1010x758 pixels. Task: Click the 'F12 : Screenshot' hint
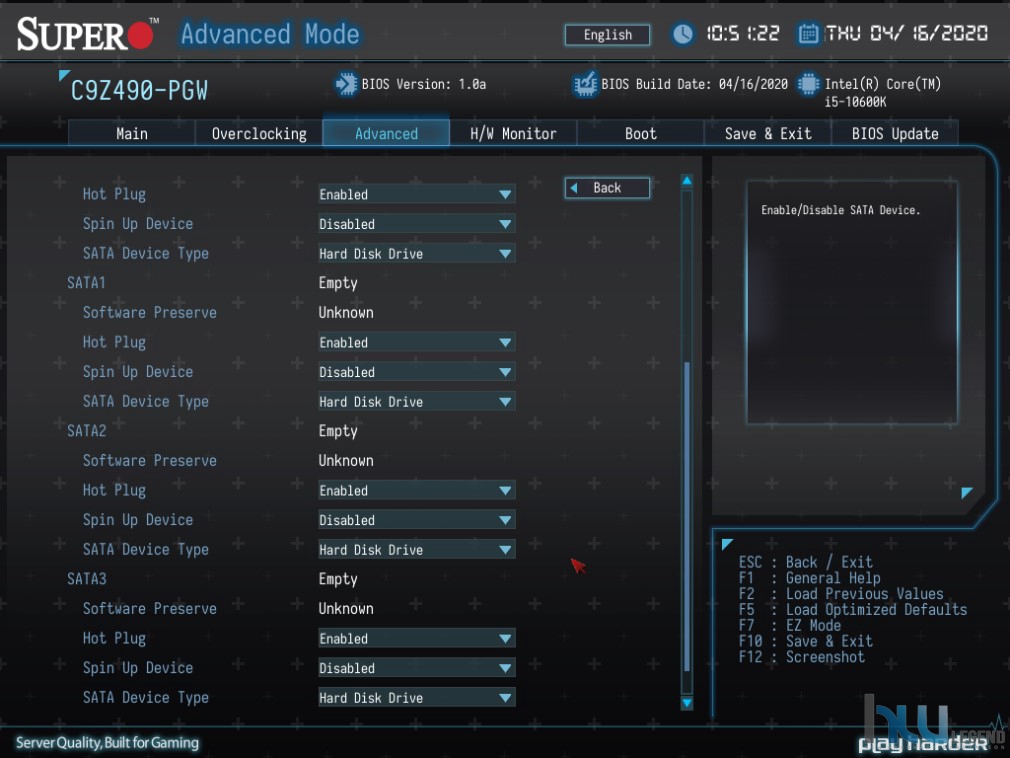tap(801, 657)
